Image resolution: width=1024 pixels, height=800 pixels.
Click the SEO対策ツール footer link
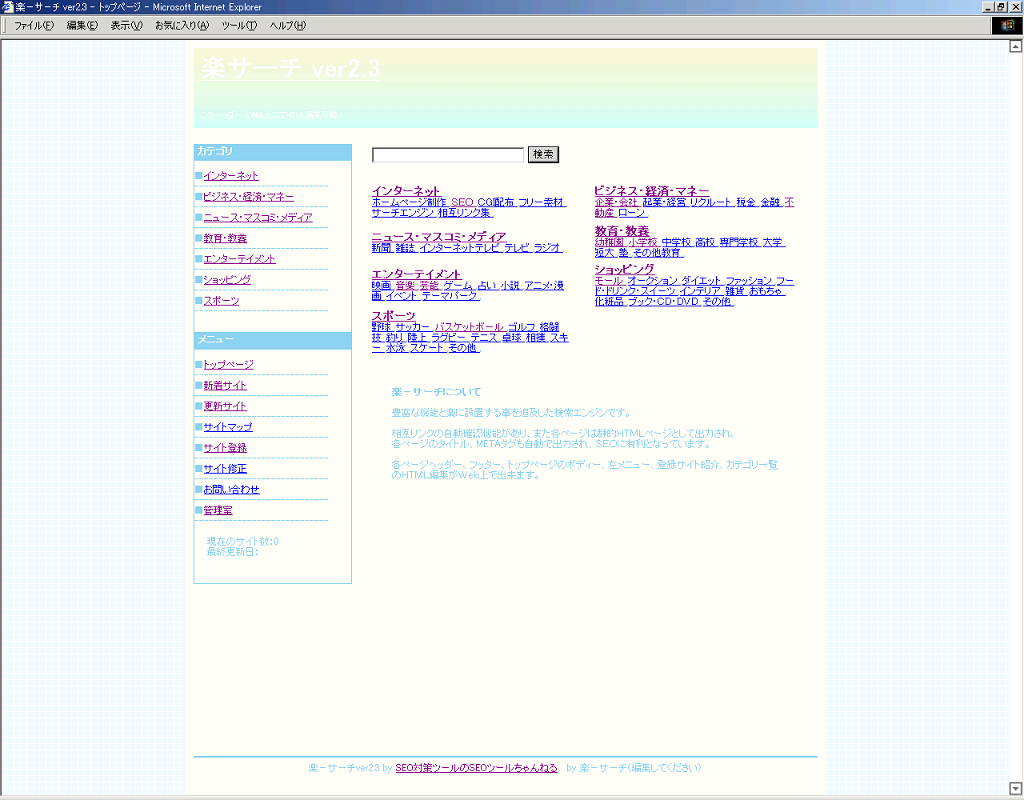[x=476, y=768]
